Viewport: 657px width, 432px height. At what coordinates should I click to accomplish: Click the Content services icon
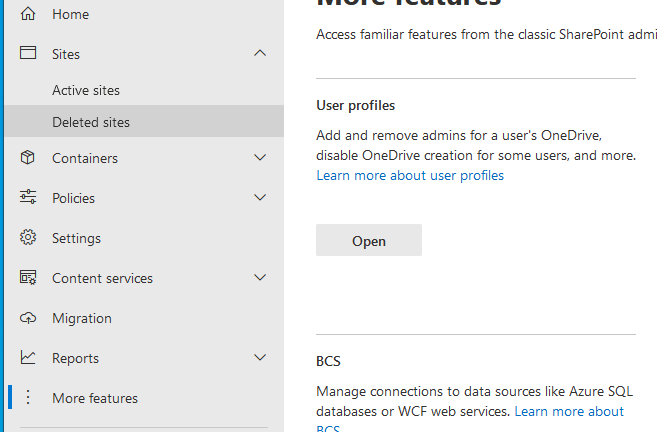click(x=28, y=278)
